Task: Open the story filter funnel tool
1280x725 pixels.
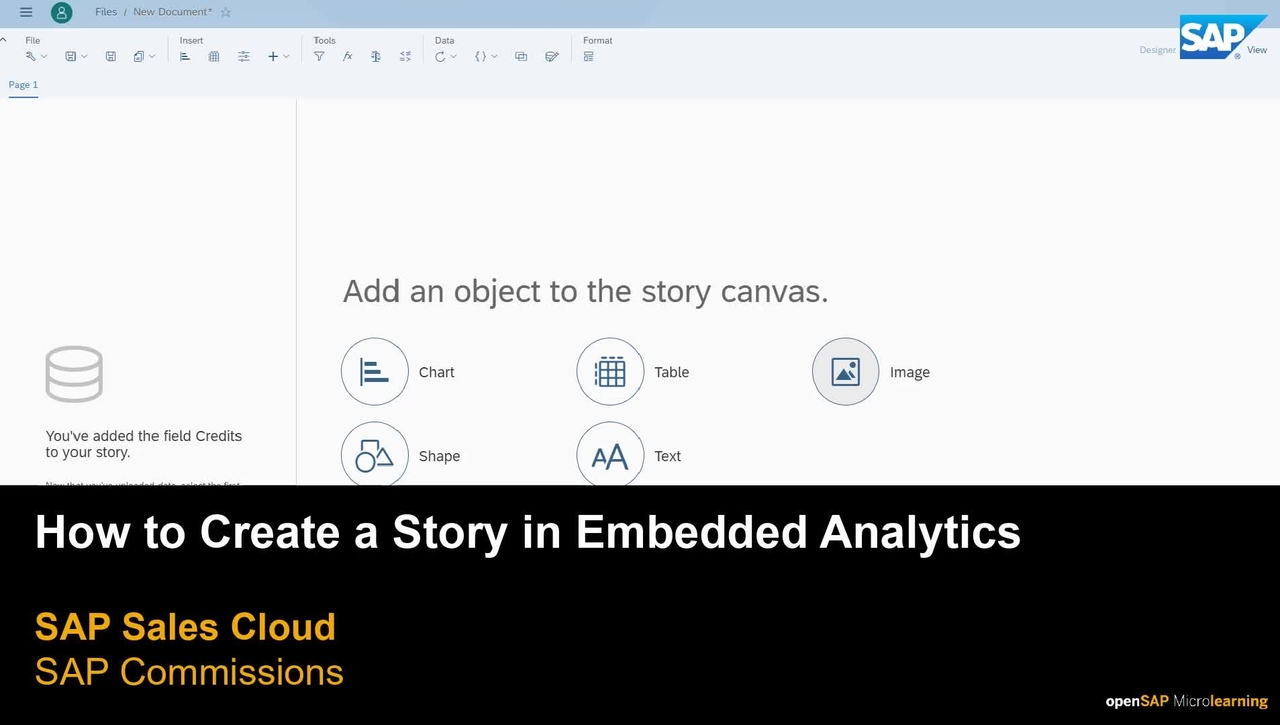Action: 319,57
